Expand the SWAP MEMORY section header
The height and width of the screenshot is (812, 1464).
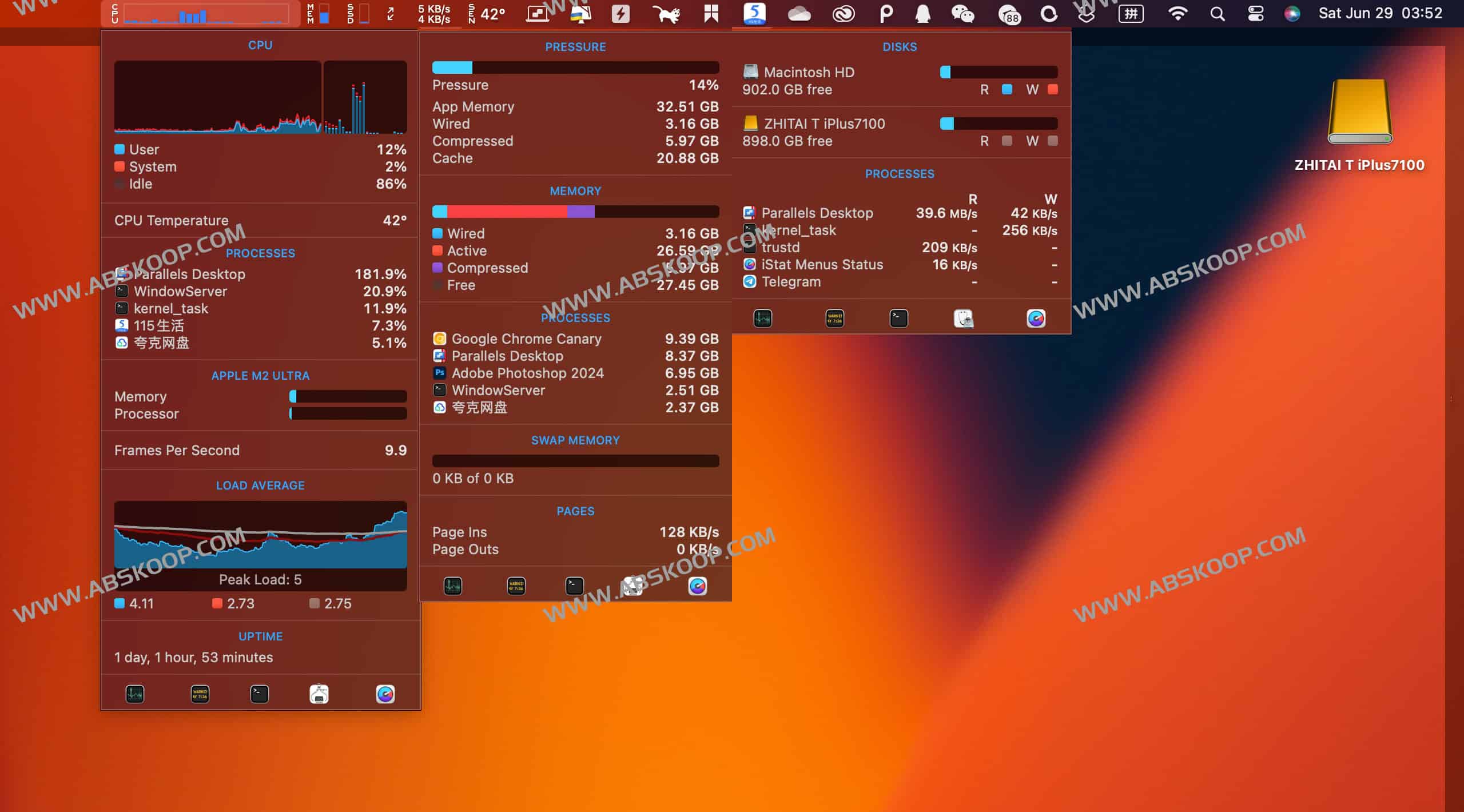(575, 440)
